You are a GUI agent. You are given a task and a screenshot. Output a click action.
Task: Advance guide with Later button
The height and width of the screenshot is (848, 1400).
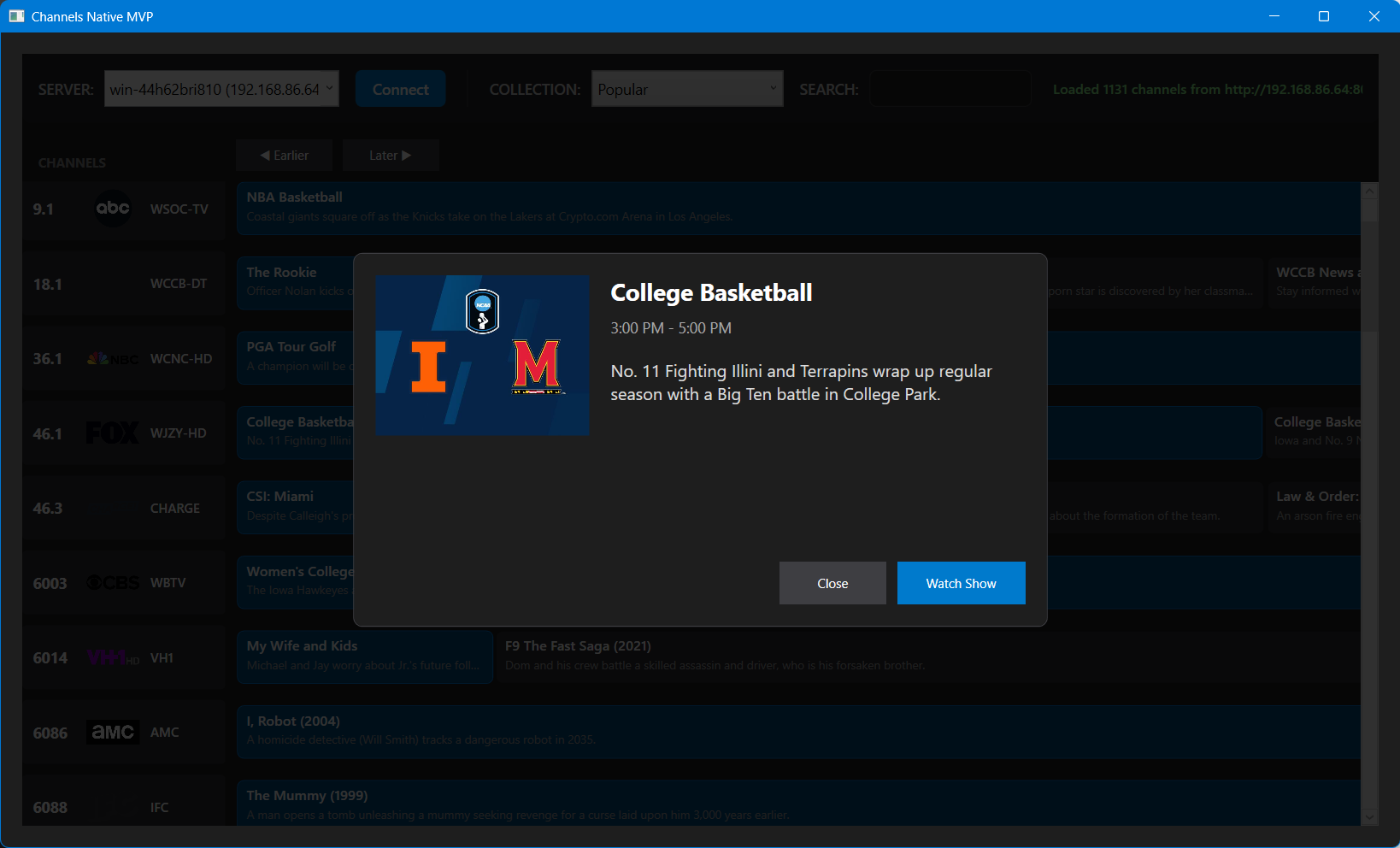(x=390, y=156)
